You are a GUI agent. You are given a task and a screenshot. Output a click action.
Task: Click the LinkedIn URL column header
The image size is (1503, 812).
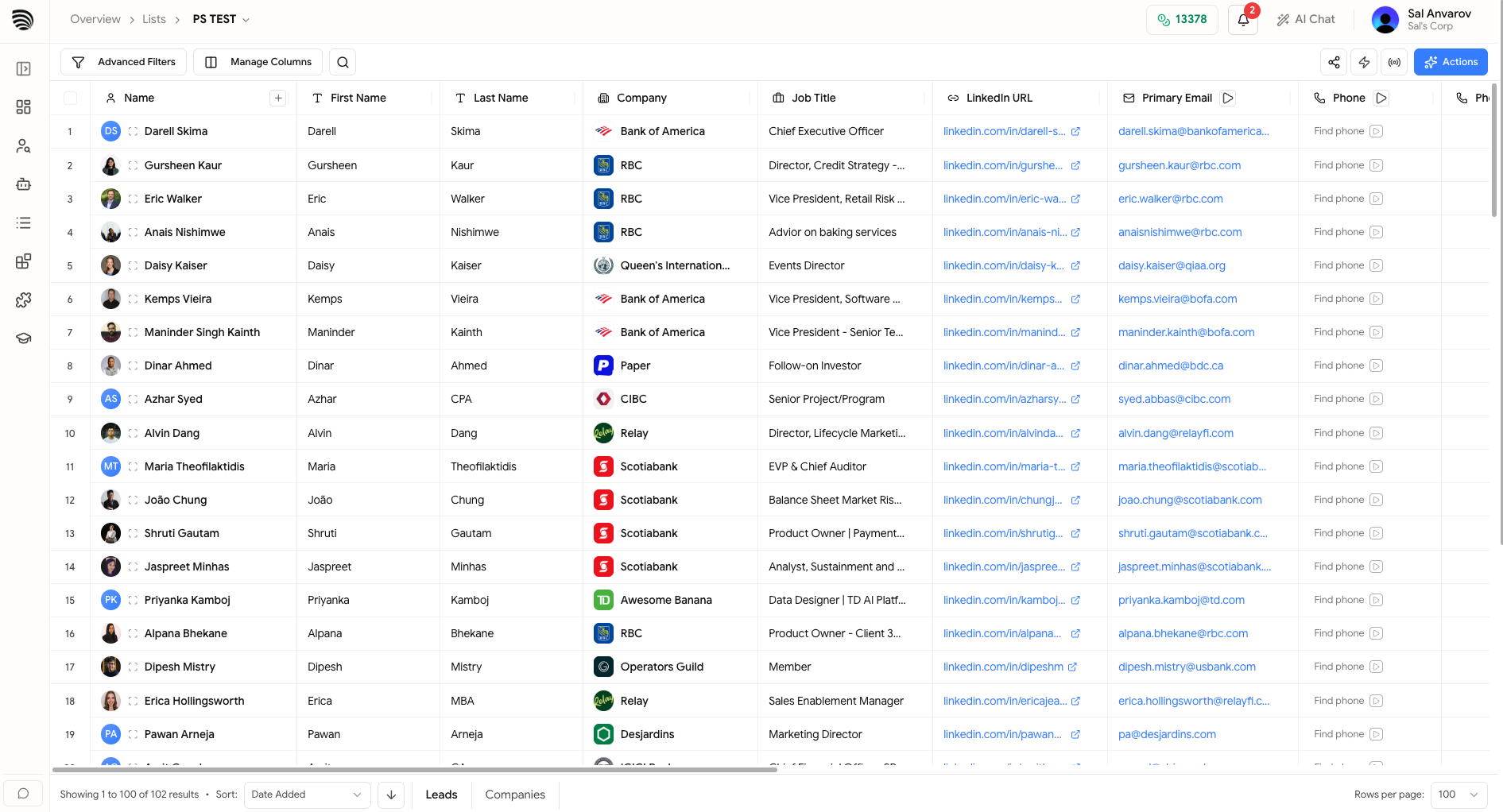999,98
